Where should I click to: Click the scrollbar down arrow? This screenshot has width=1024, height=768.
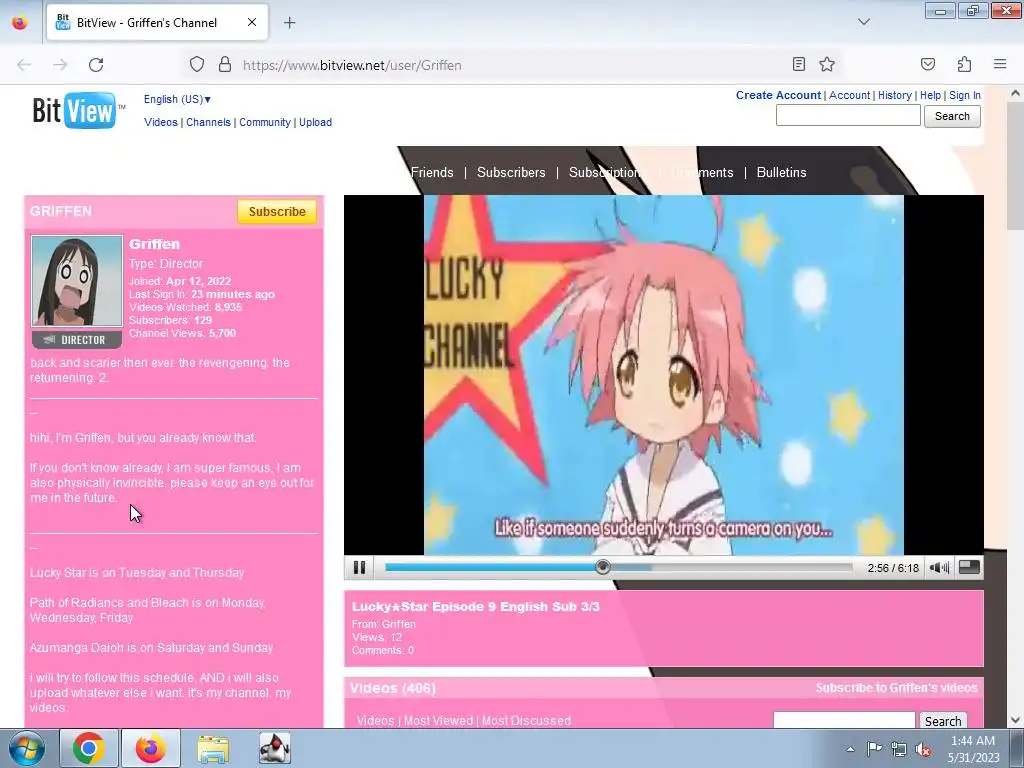[x=1015, y=720]
